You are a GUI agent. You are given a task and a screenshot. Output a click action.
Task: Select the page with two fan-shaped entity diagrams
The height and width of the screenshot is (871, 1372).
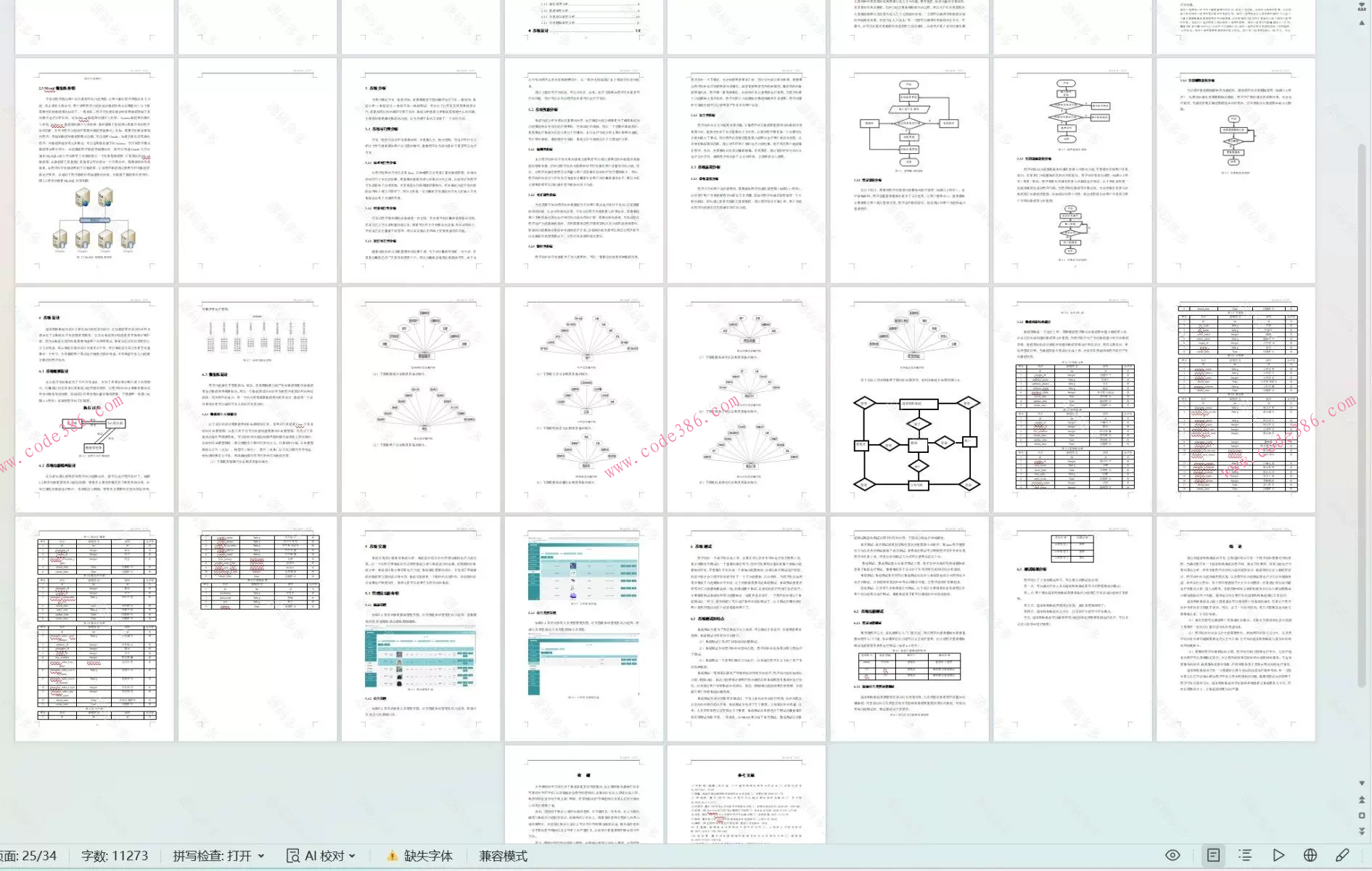coord(421,400)
